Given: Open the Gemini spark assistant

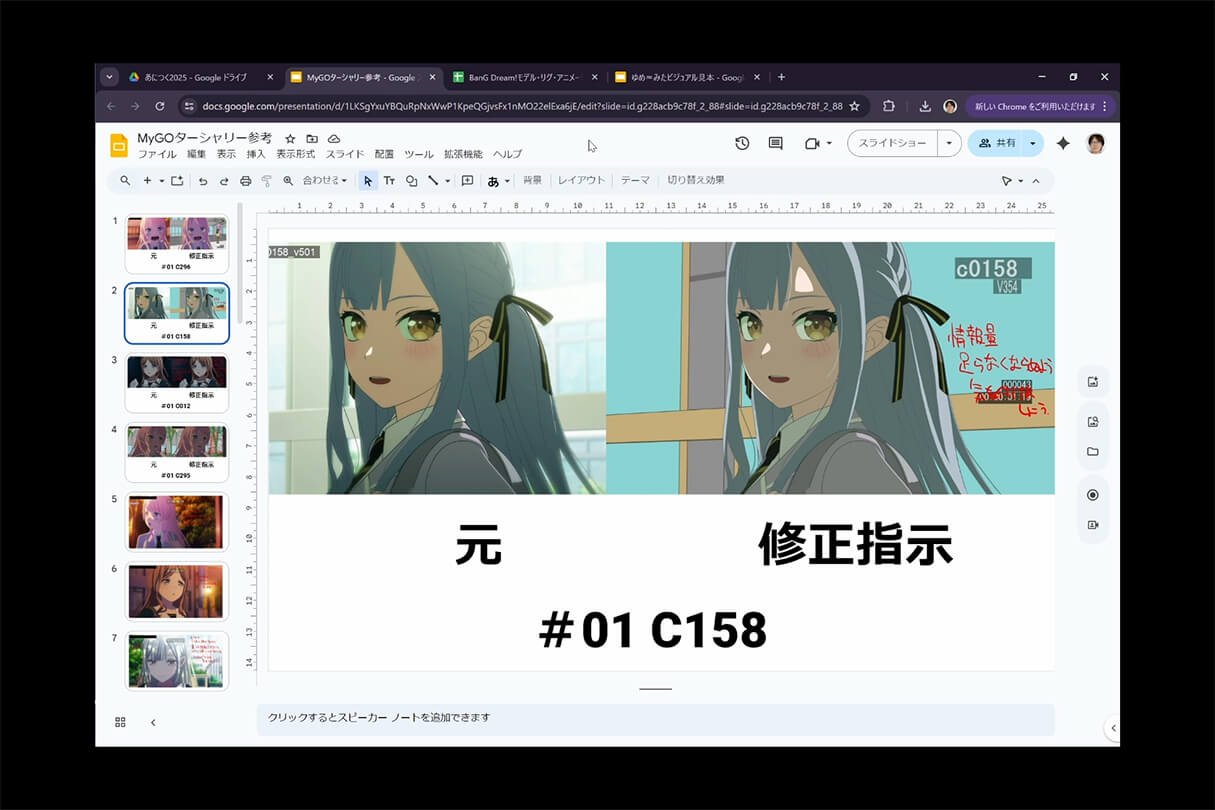Looking at the screenshot, I should [x=1064, y=143].
